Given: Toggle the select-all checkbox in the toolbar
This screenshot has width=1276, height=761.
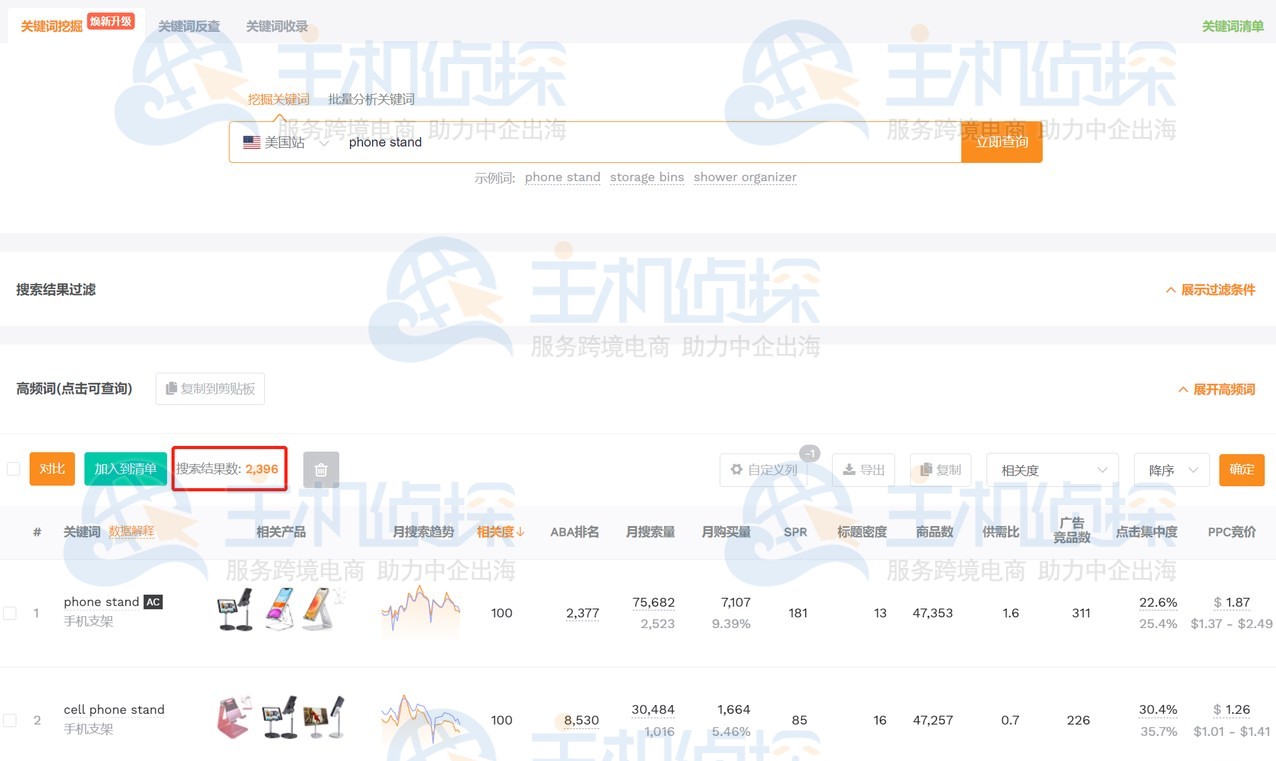Looking at the screenshot, I should [14, 468].
